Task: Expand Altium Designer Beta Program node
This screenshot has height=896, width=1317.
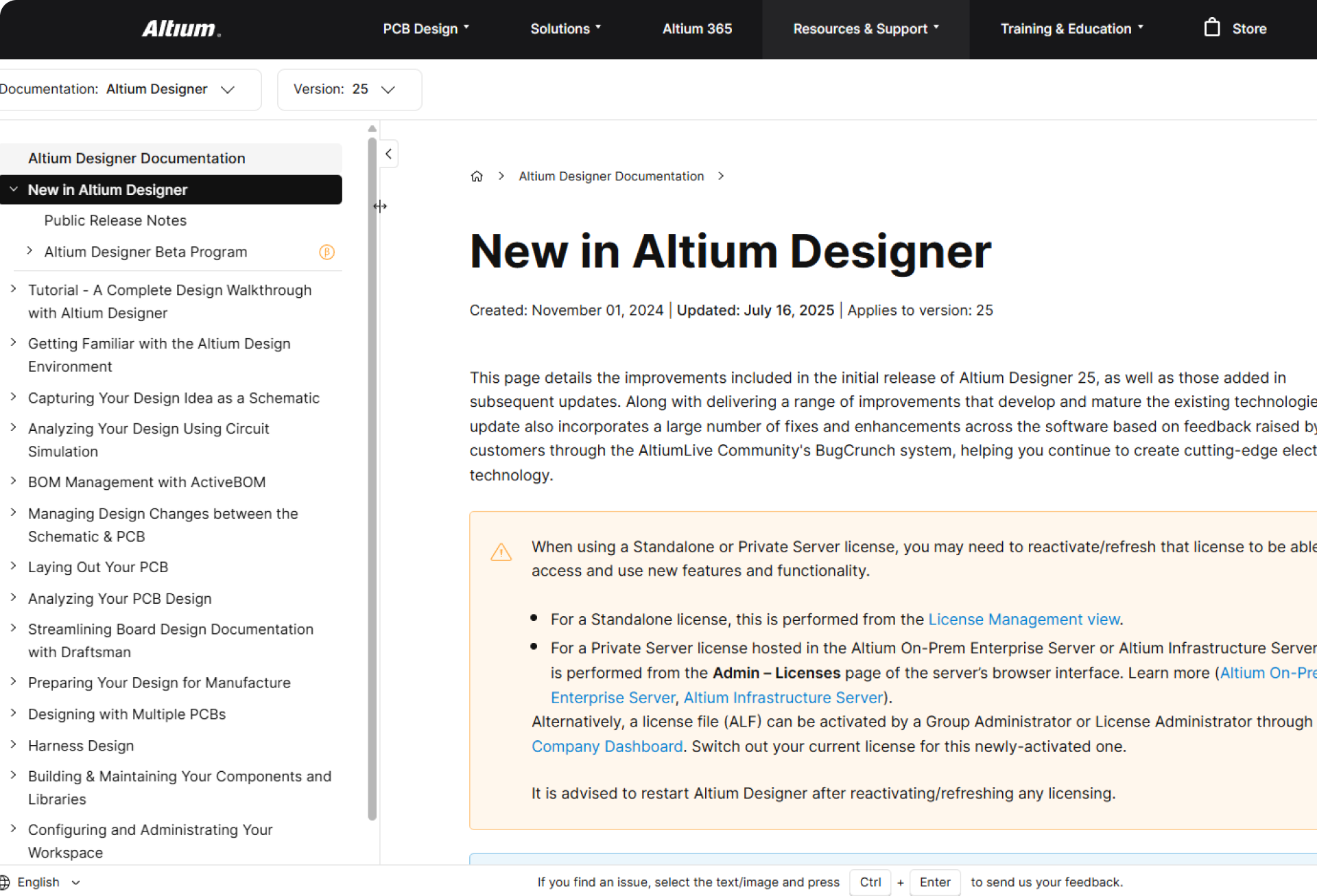Action: [29, 251]
